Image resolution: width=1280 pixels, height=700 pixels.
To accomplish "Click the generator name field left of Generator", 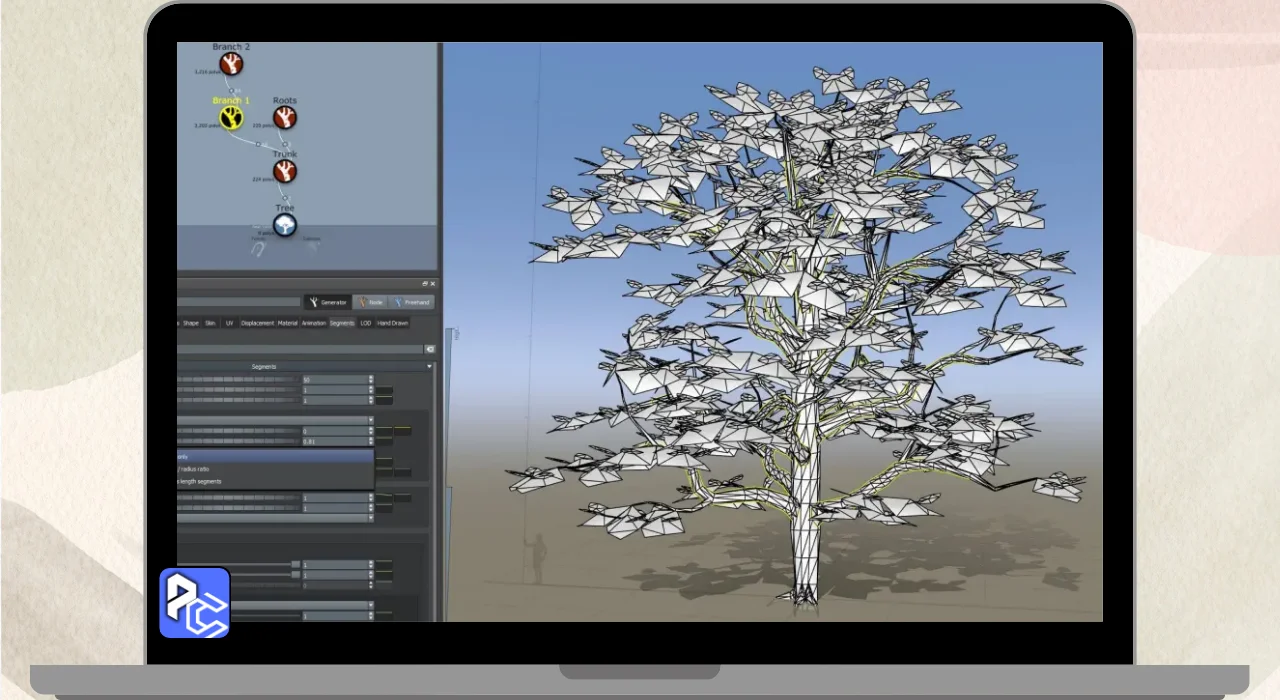I will (238, 302).
